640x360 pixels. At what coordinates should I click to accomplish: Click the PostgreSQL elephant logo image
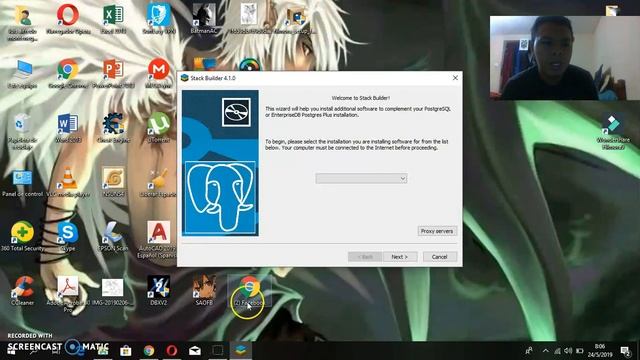coord(220,198)
